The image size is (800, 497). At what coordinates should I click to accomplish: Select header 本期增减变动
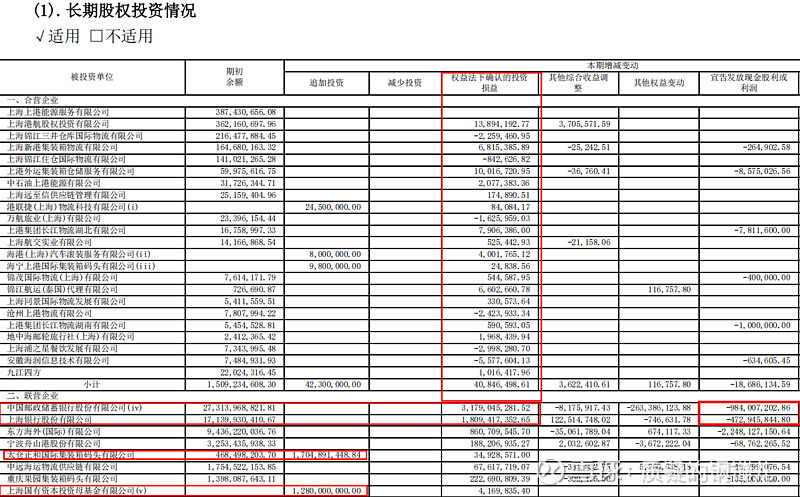[612, 66]
